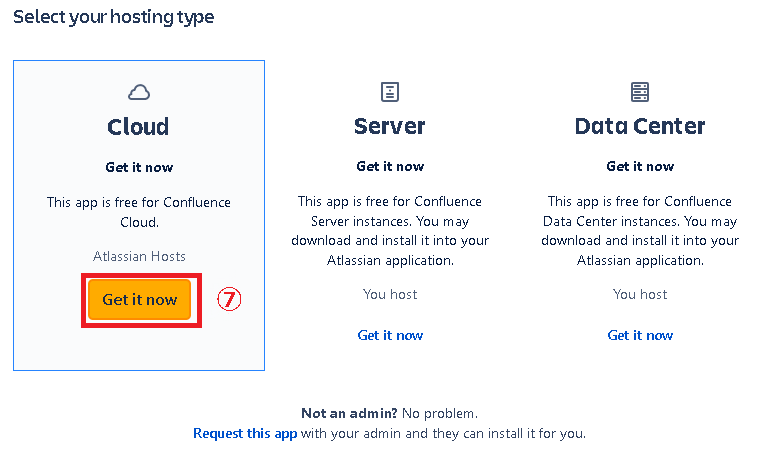Click the cloud icon above Cloud heading

pos(139,92)
